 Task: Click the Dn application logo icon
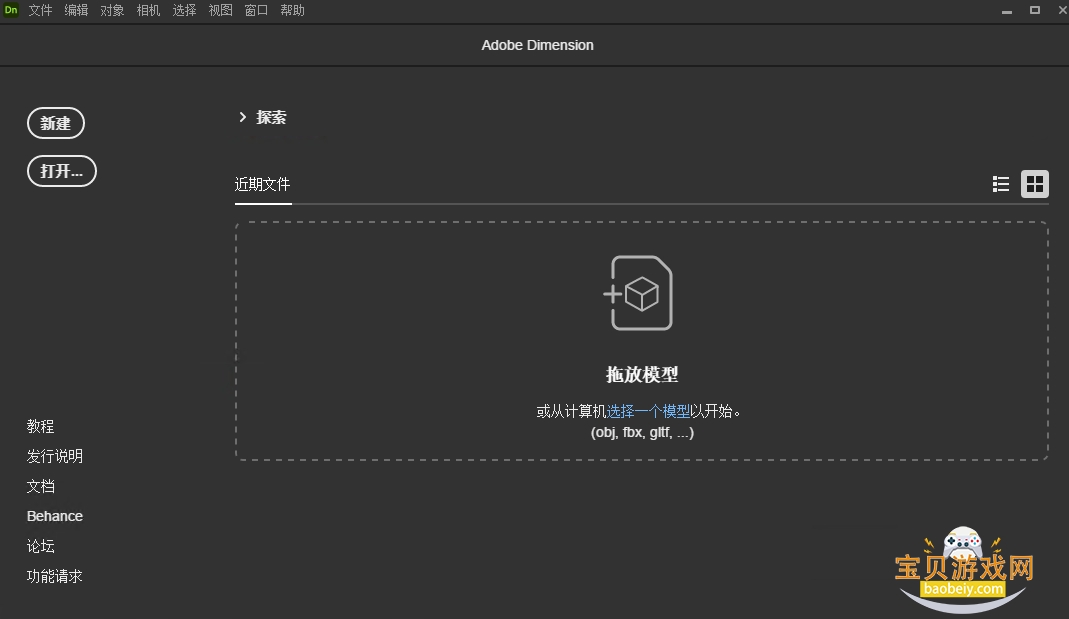(x=11, y=10)
